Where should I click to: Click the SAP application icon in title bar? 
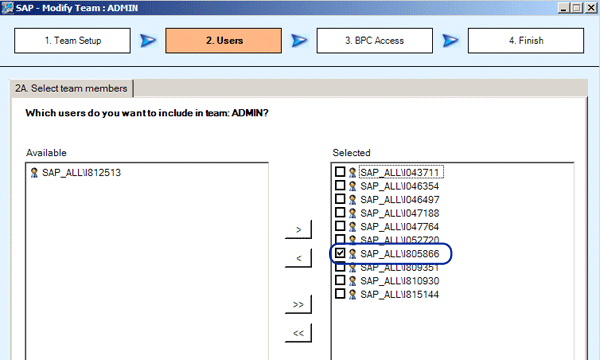coord(7,8)
